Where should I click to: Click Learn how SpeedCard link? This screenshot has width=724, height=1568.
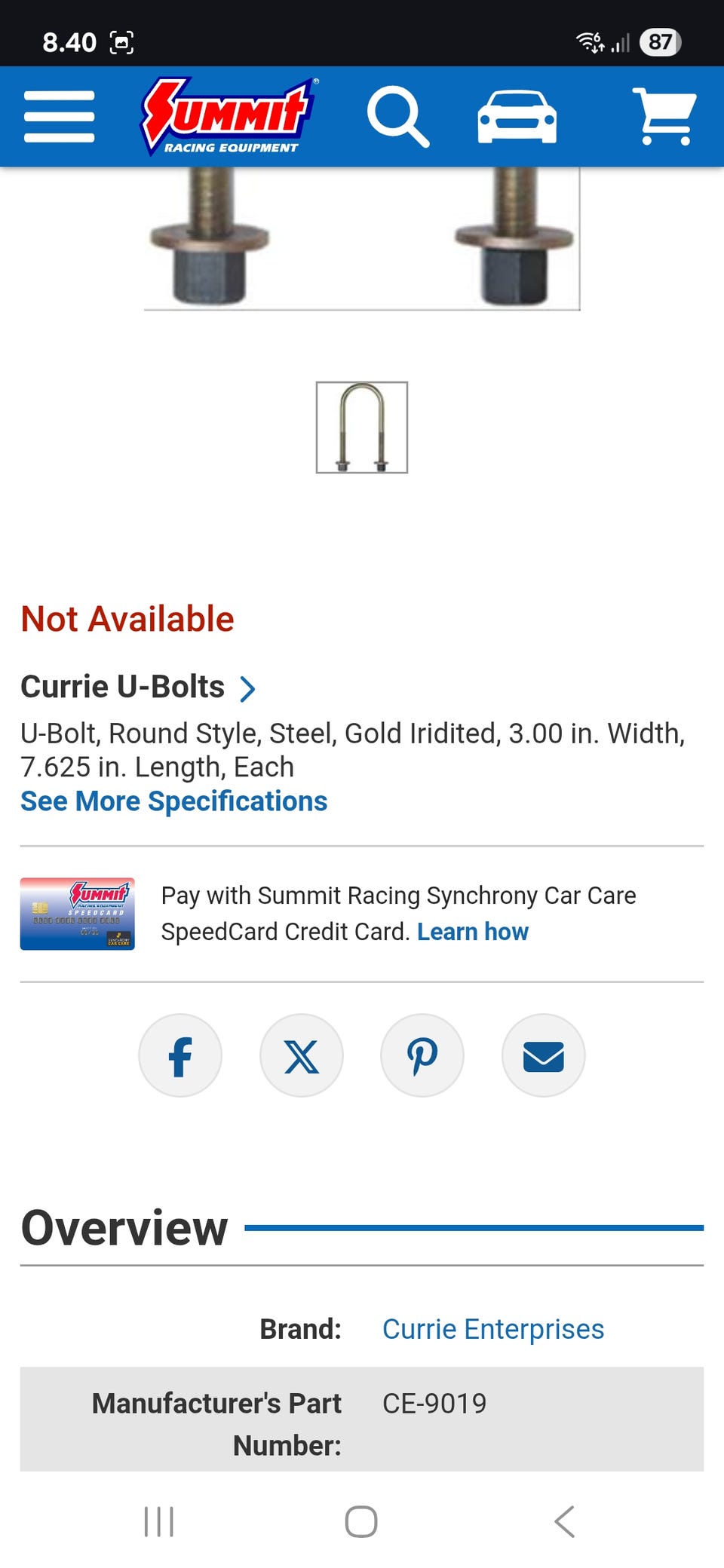[x=473, y=932]
